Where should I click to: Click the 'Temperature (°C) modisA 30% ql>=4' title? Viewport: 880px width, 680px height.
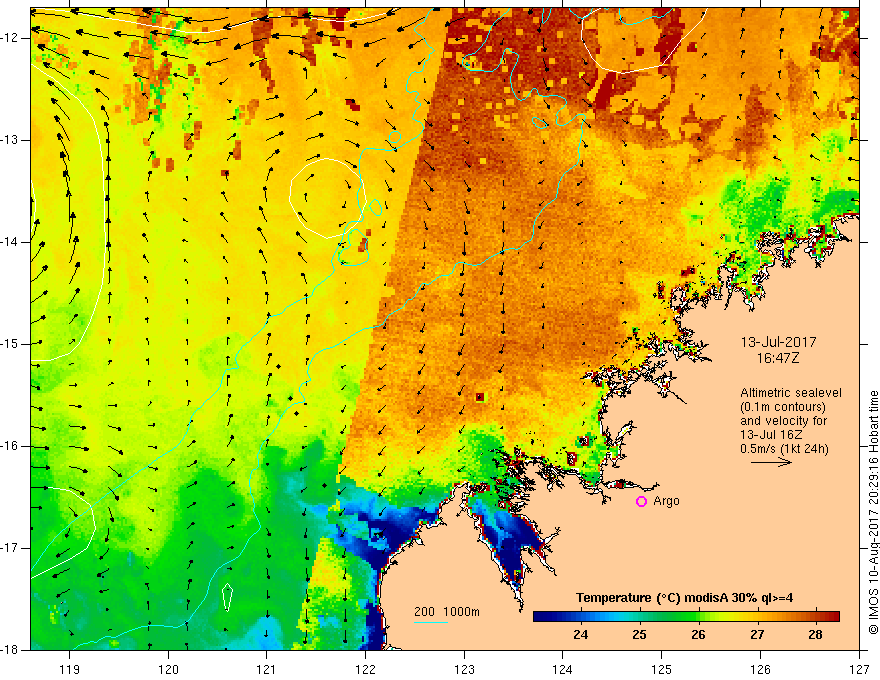(x=685, y=598)
